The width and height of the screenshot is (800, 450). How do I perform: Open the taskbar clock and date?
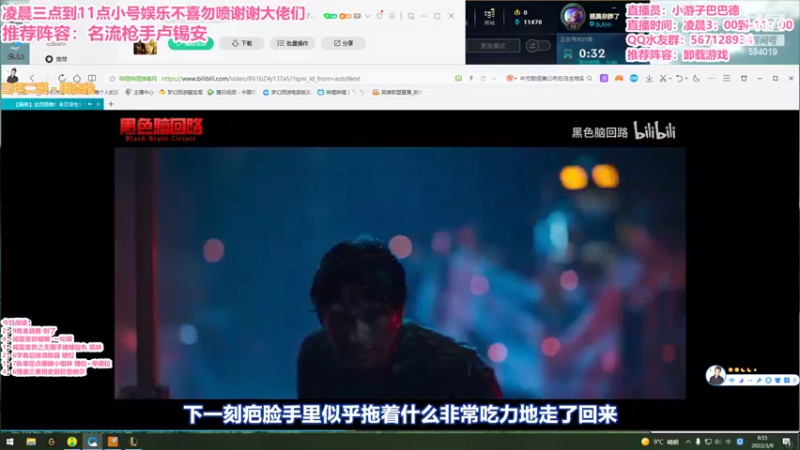762,442
